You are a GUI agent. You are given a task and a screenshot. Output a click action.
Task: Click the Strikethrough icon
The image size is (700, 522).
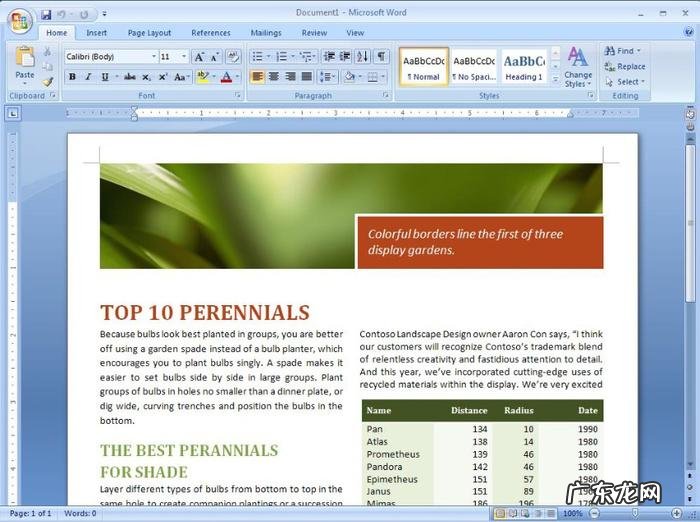[x=129, y=77]
